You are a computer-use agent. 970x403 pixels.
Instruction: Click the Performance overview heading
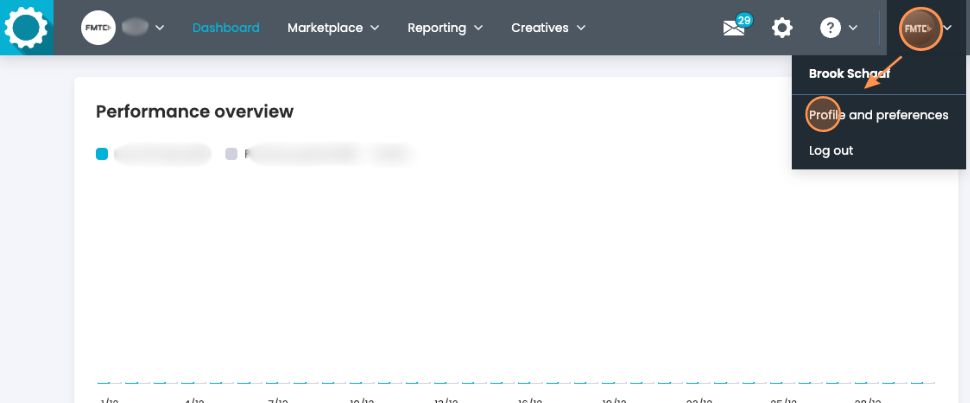(x=194, y=111)
